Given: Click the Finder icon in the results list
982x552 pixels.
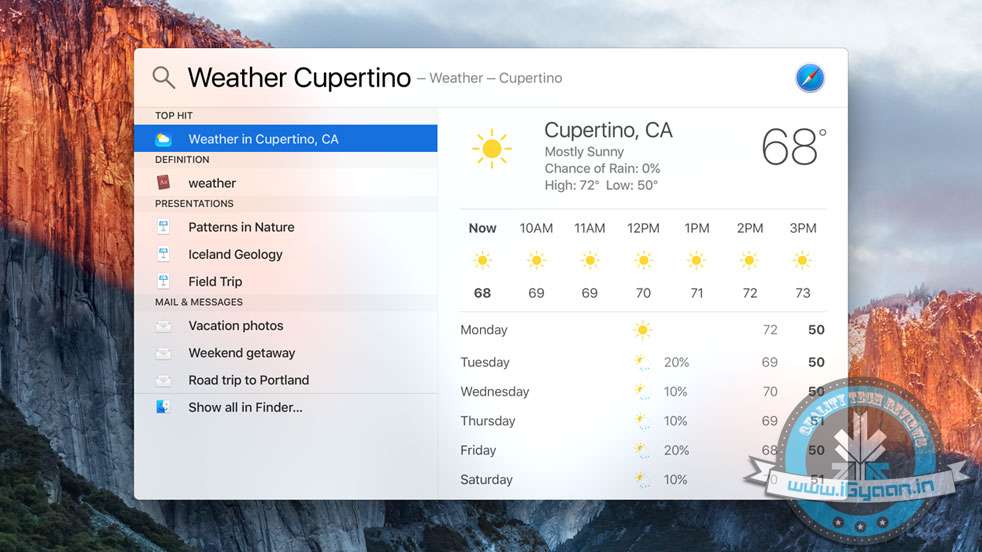Looking at the screenshot, I should coord(164,407).
